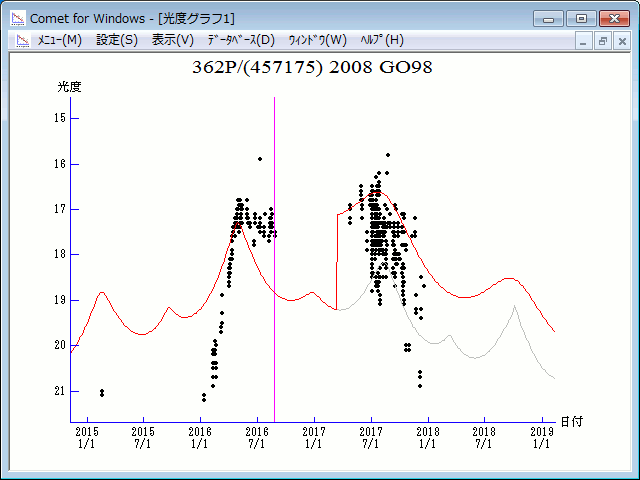Open the データベース(D) database menu

pyautogui.click(x=240, y=40)
